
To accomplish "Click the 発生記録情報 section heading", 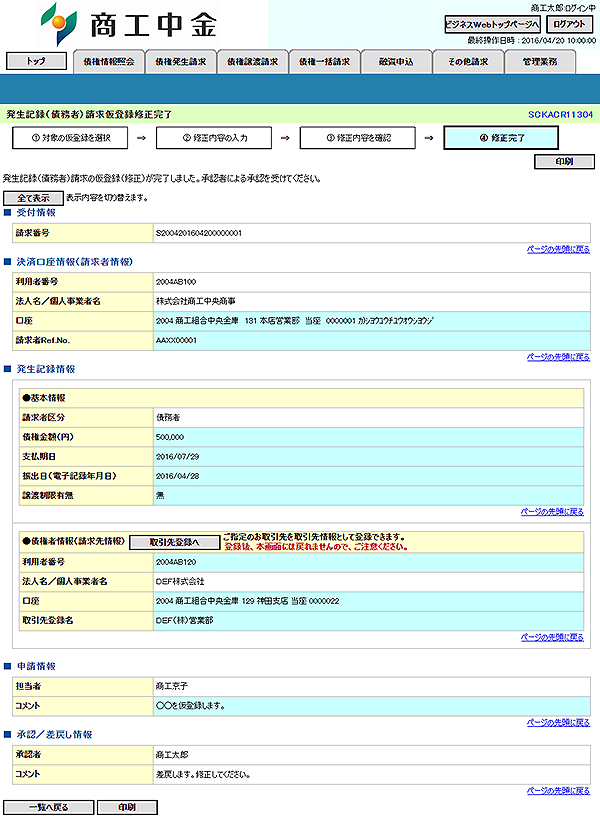I will click(46, 369).
